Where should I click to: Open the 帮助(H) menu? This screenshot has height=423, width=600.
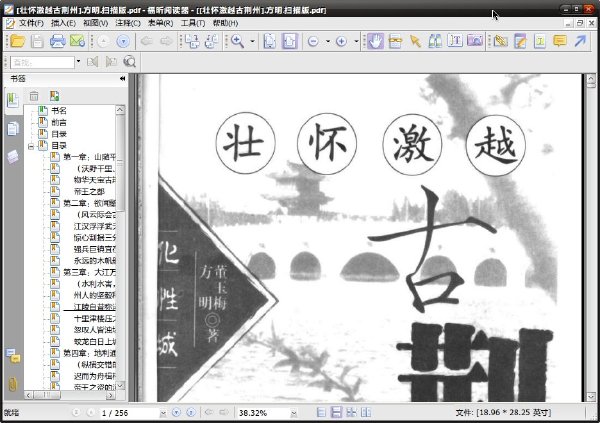(225, 23)
